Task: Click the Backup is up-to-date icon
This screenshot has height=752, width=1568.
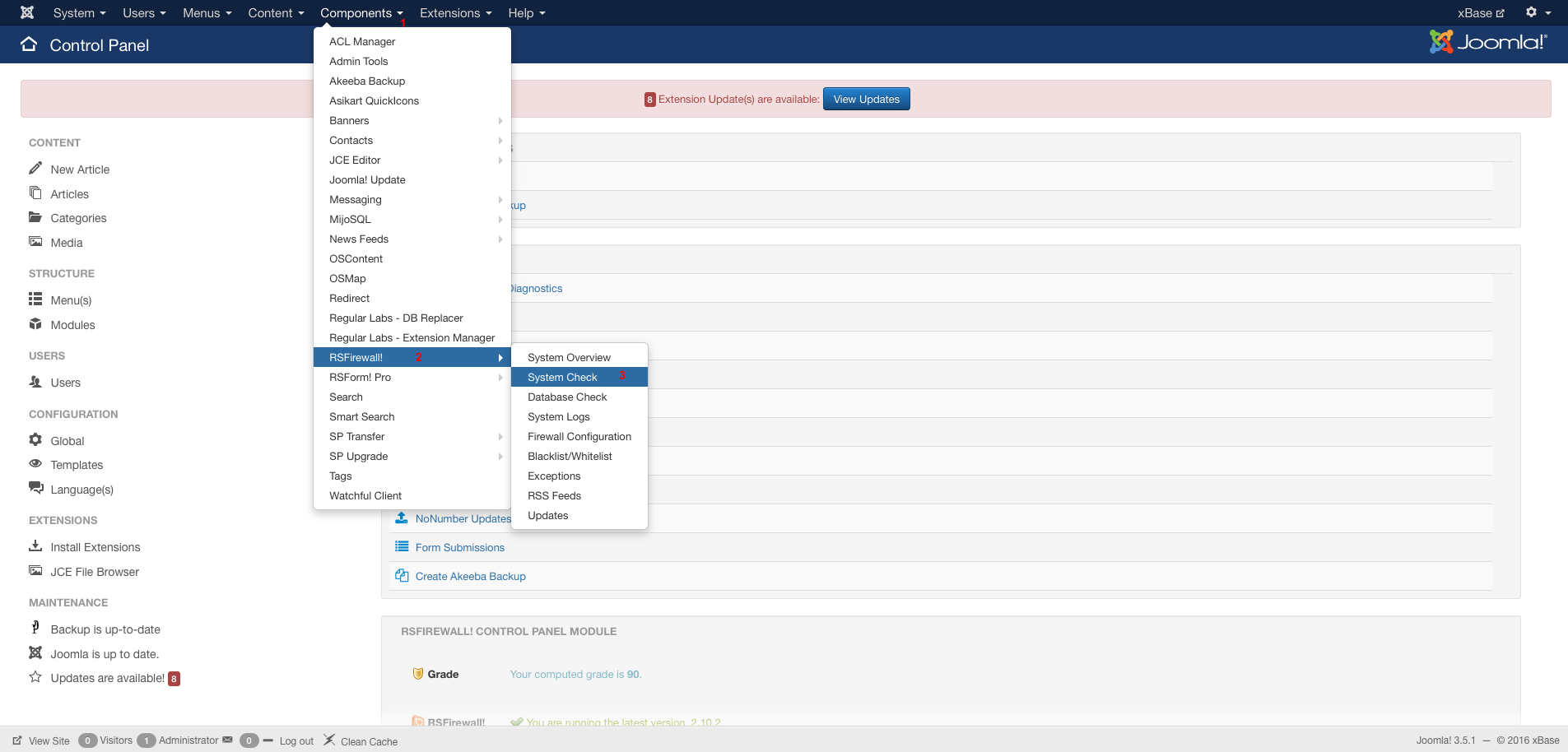Action: tap(35, 627)
